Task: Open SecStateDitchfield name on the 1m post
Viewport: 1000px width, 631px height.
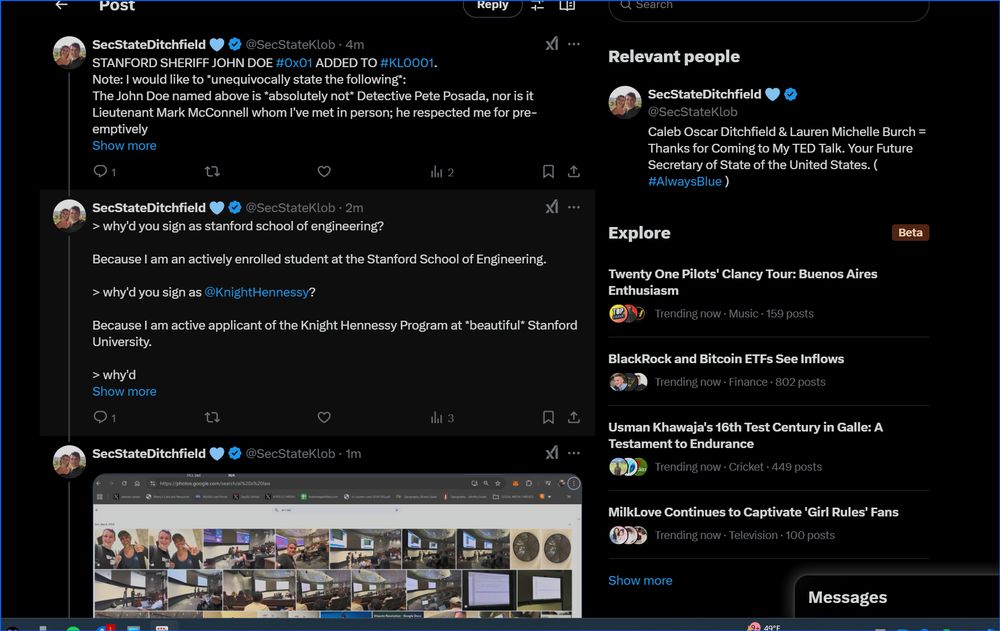Action: [149, 454]
